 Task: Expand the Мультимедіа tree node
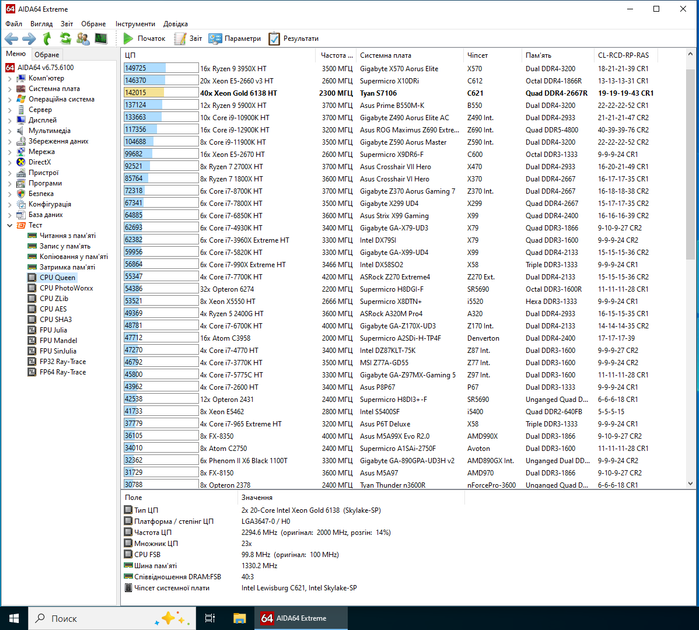point(10,131)
